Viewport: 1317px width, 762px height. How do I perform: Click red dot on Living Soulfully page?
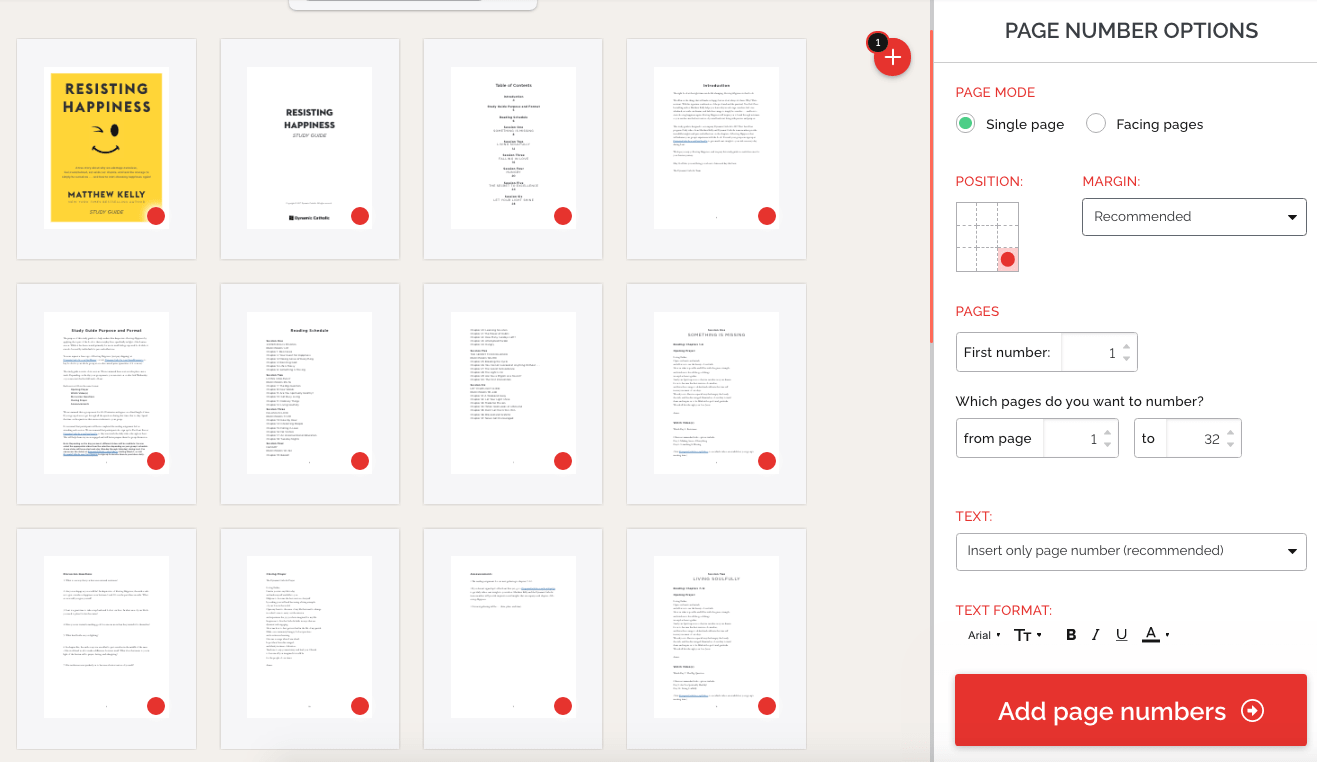[767, 706]
